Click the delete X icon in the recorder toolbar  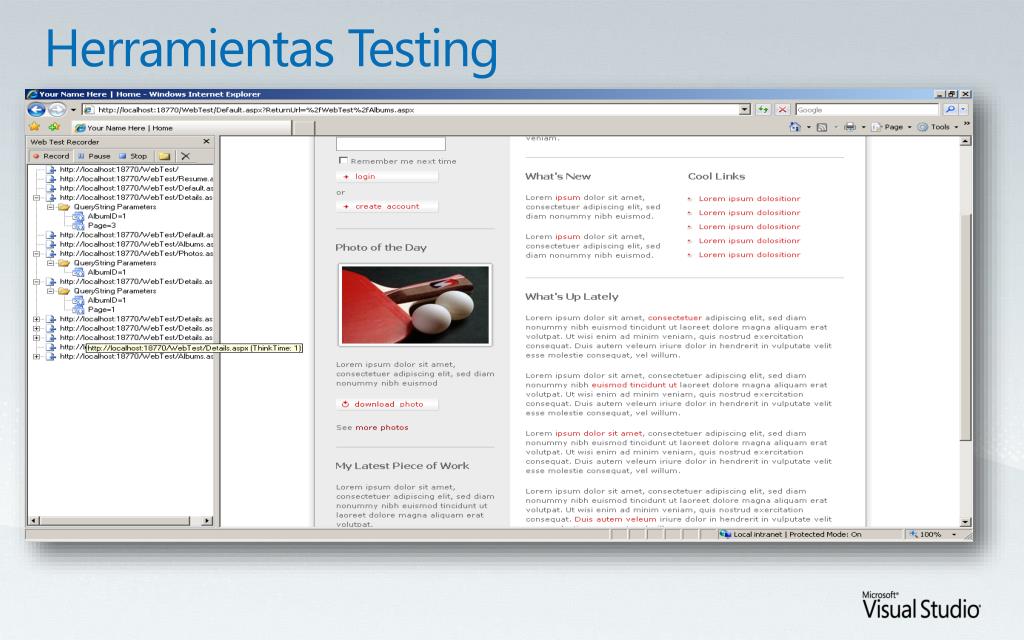click(185, 156)
